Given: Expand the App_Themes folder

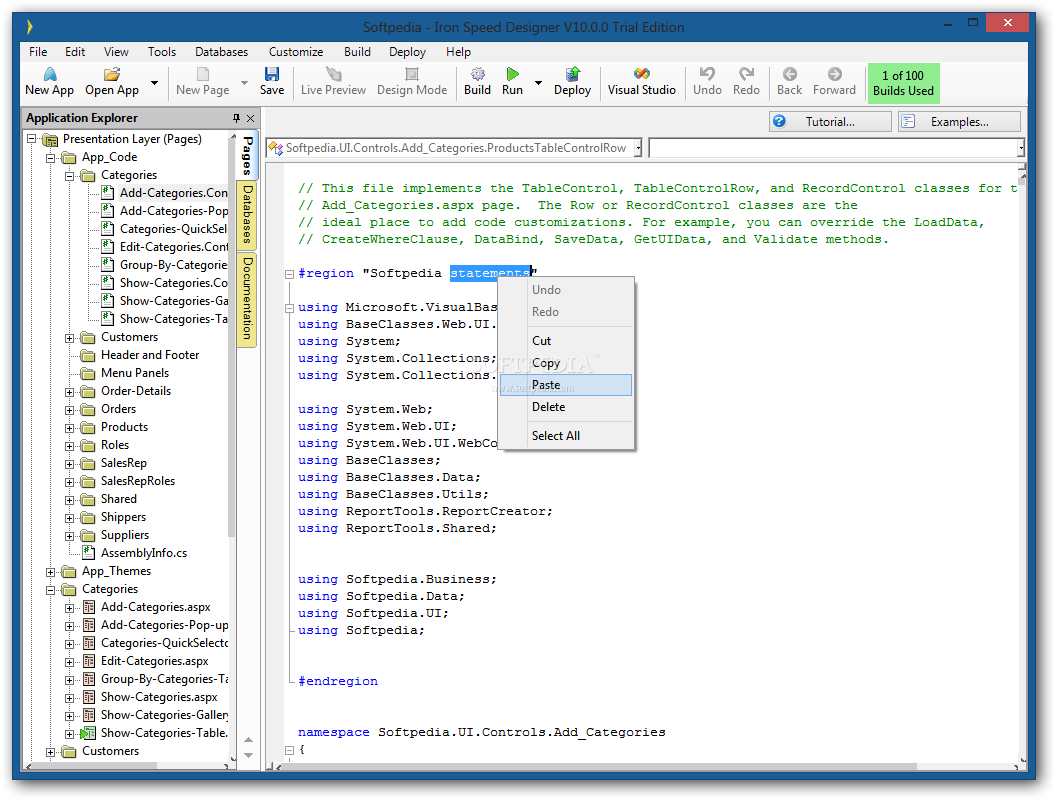Looking at the screenshot, I should [51, 572].
